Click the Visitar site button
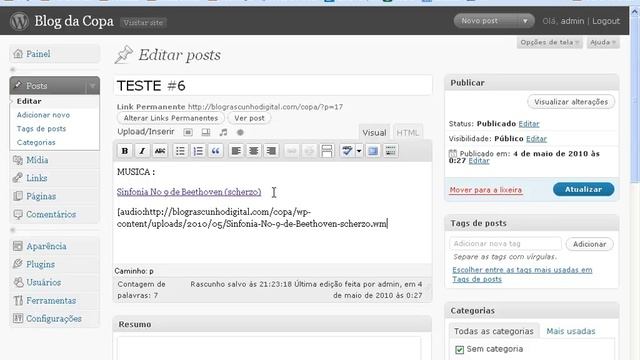 [x=143, y=23]
